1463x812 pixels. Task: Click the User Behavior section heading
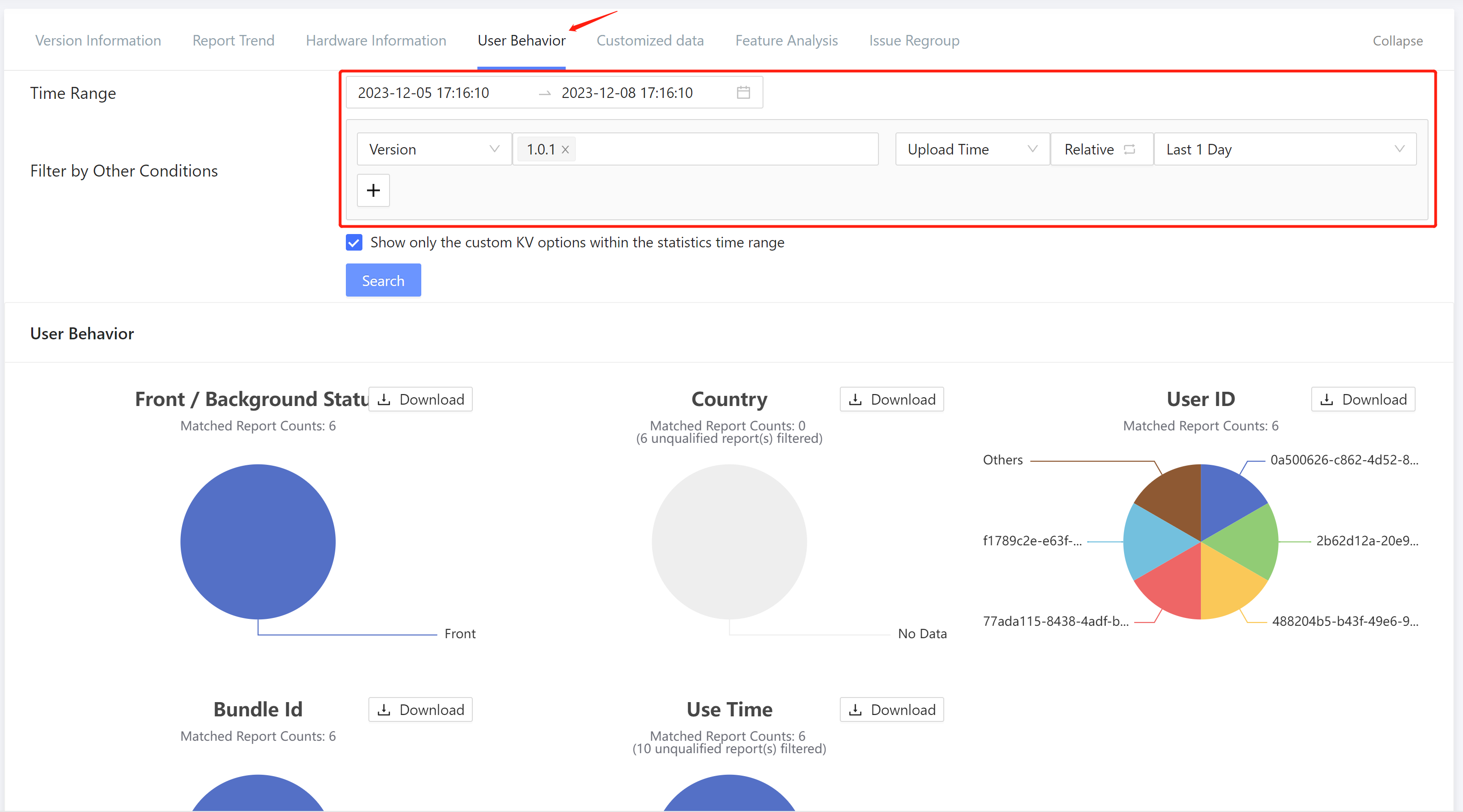pos(82,333)
